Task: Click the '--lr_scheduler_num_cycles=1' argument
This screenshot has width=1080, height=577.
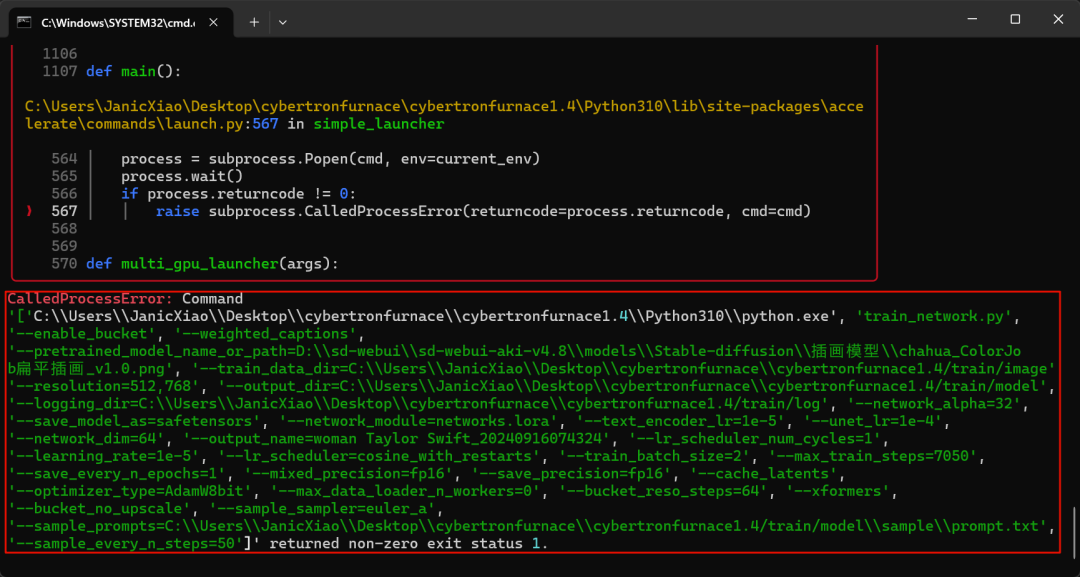Action: [758, 439]
